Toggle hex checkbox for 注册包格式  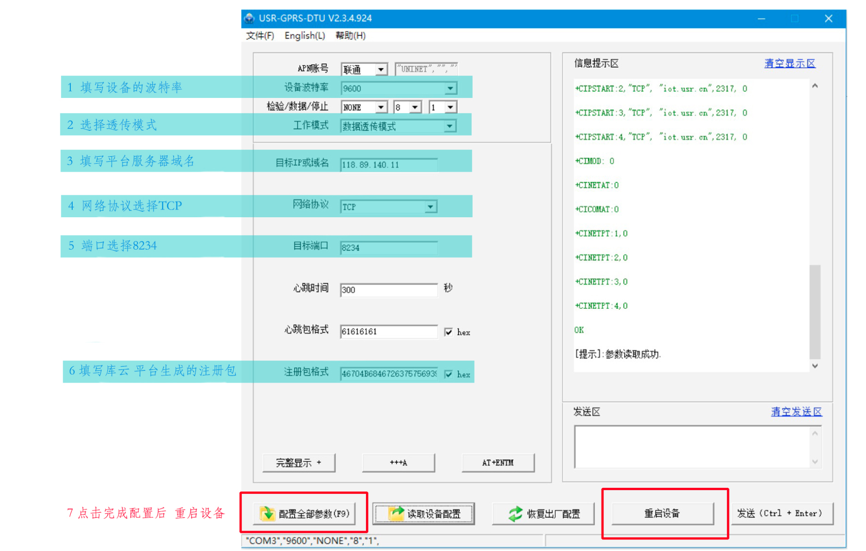(449, 374)
